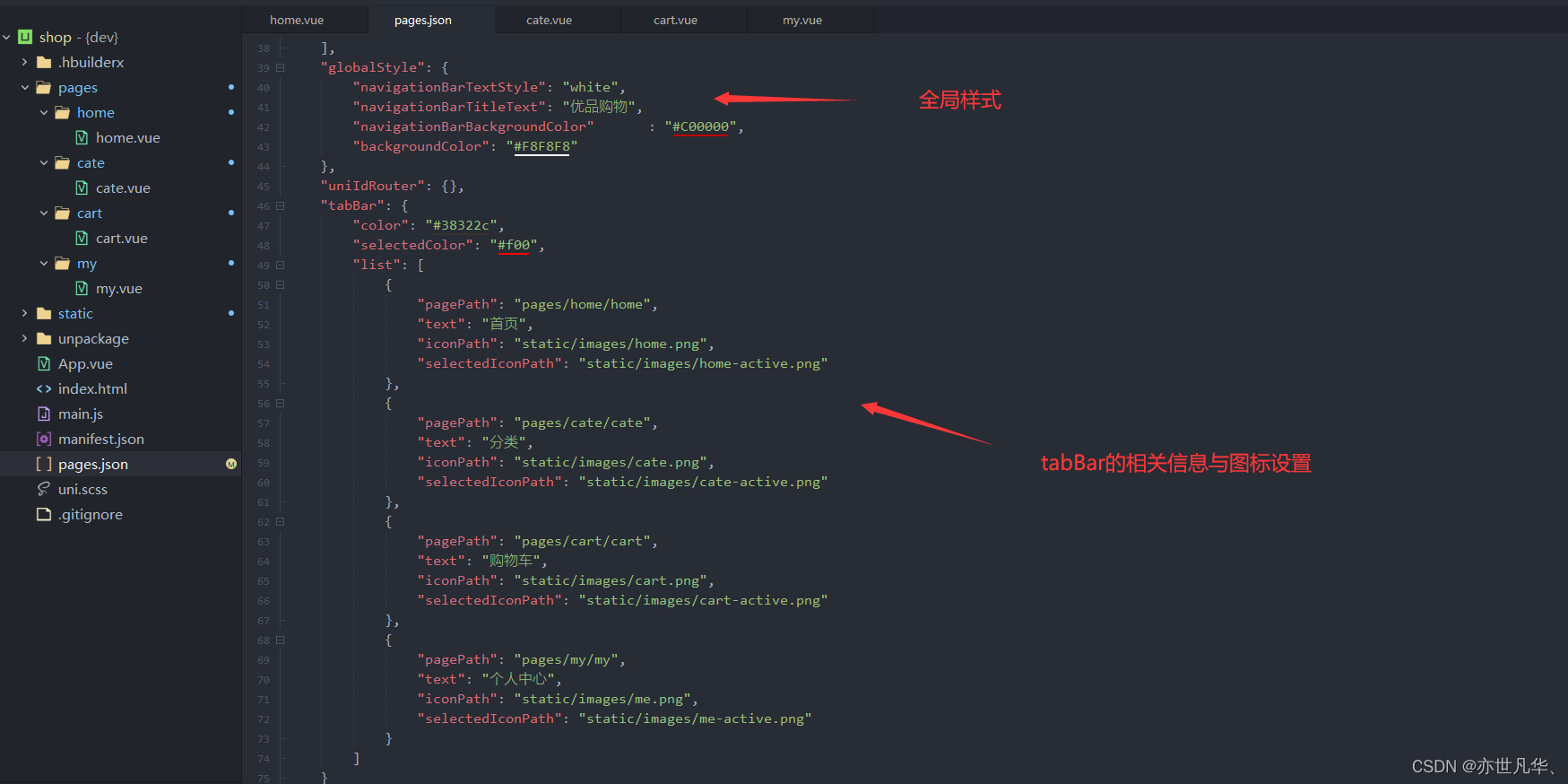The width and height of the screenshot is (1568, 784).
Task: Click the my folder icon
Action: pos(63,263)
